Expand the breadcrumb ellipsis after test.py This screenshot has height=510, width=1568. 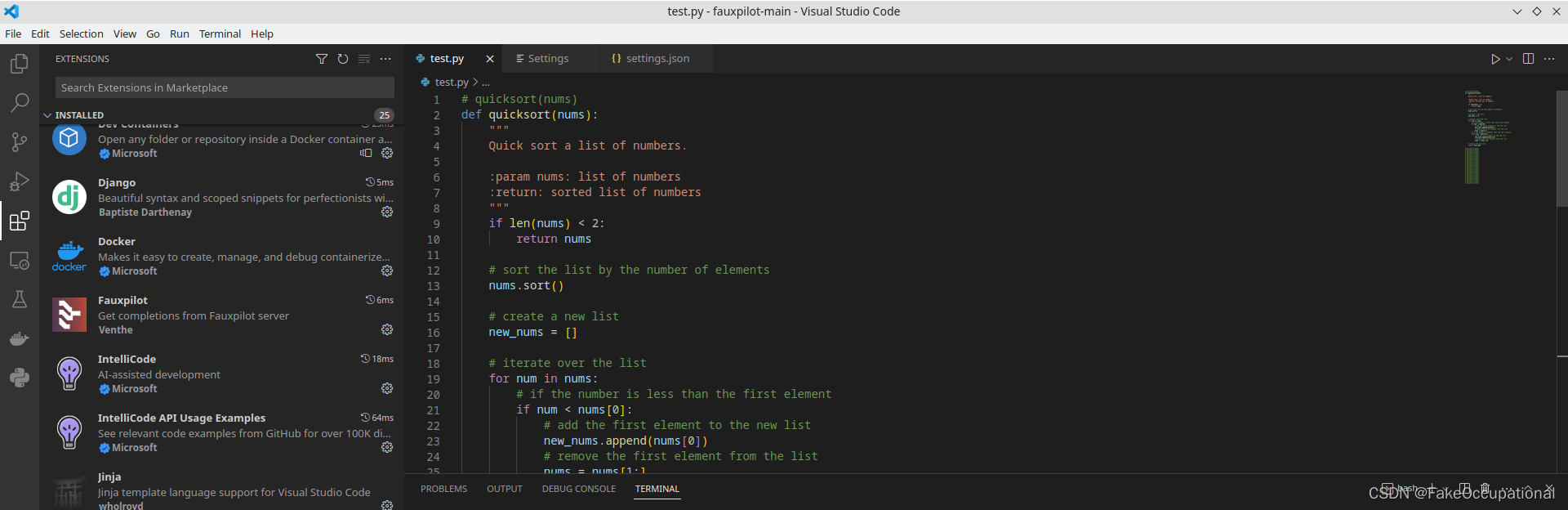(486, 83)
